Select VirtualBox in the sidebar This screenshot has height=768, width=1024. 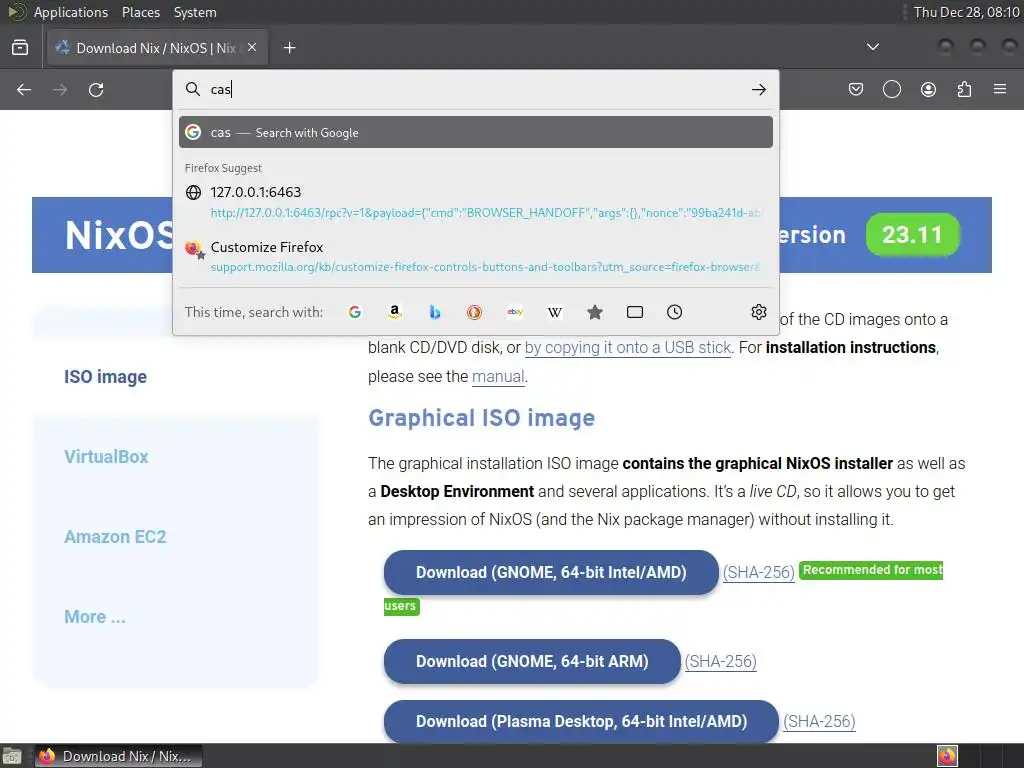(x=106, y=456)
